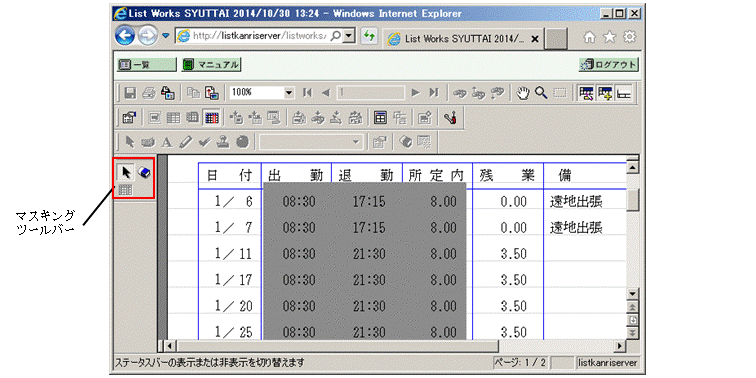Click the save floppy-disk toolbar icon
This screenshot has width=756, height=378.
click(x=130, y=93)
